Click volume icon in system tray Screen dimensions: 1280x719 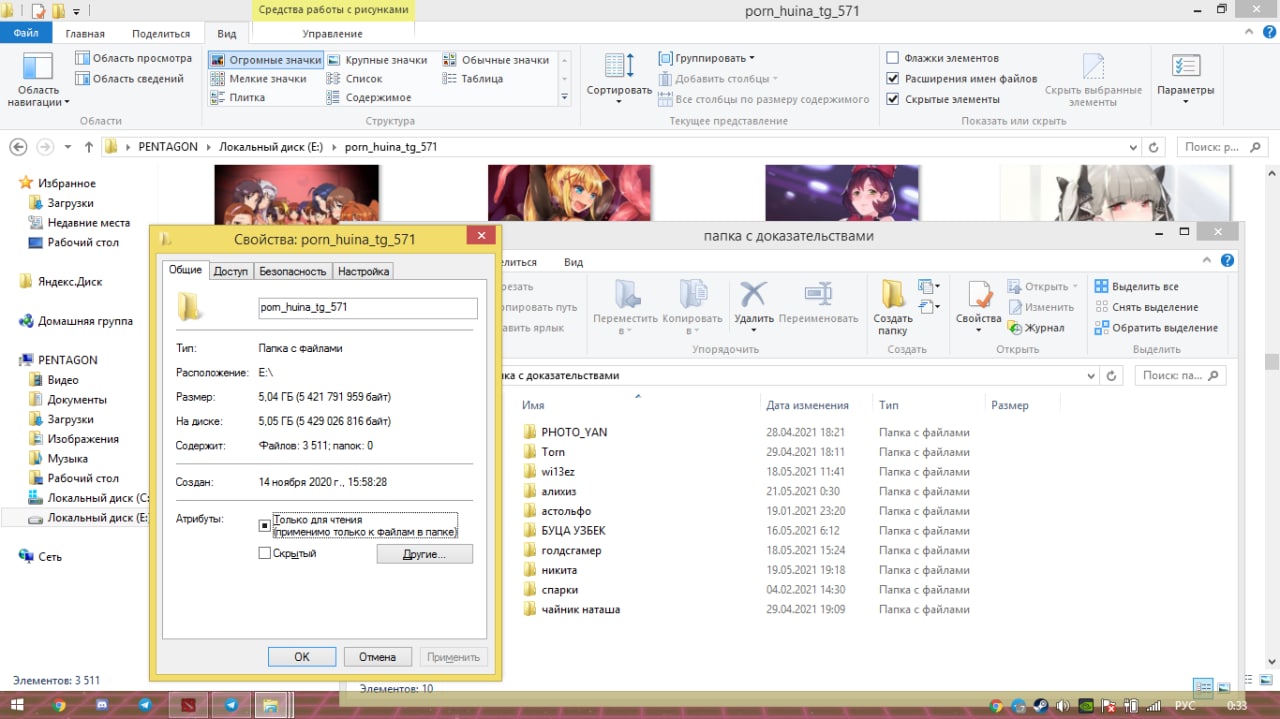click(x=1061, y=705)
